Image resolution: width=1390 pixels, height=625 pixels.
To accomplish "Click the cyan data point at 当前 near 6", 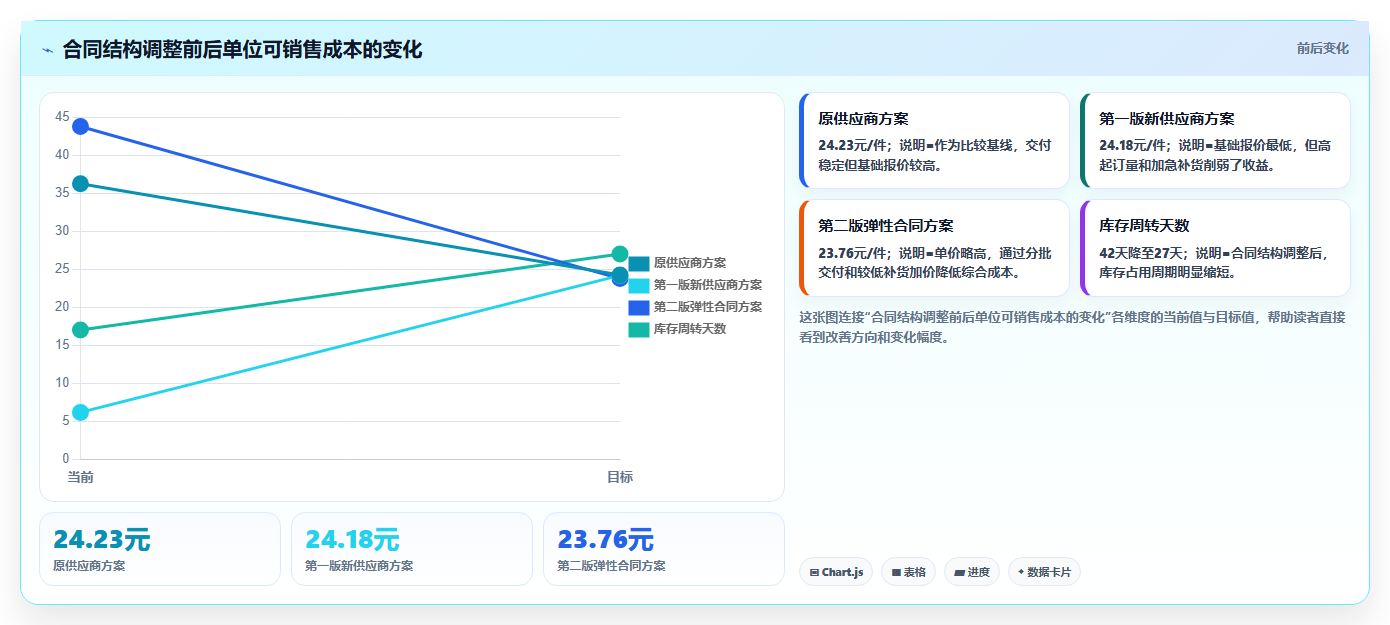I will point(80,412).
